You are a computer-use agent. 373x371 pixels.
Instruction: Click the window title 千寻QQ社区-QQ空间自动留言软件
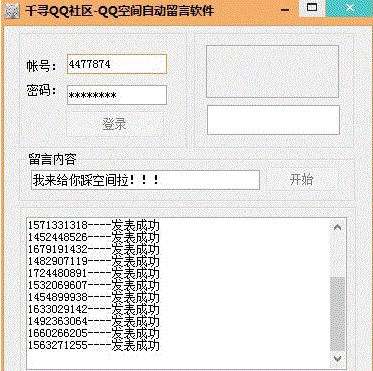(120, 11)
